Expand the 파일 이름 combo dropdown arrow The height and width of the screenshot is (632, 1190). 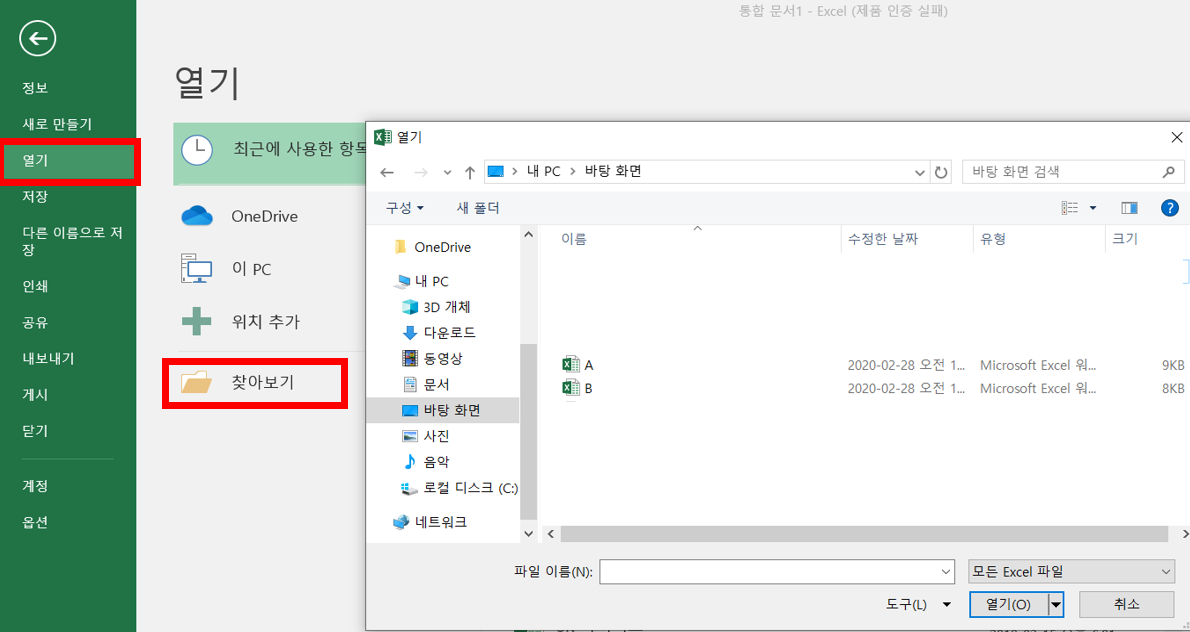(946, 572)
